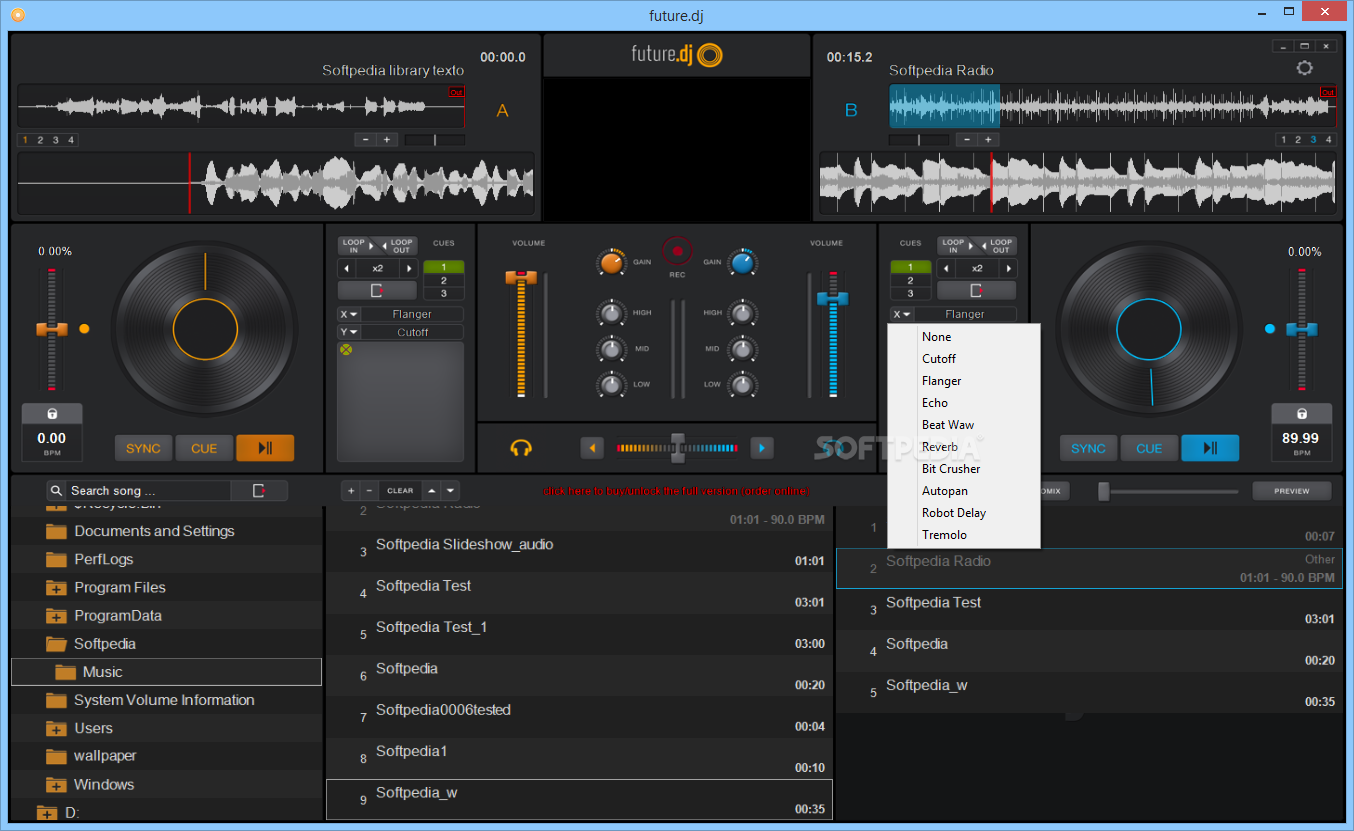
Task: Click deck A load track icon under loop controls
Action: click(377, 290)
